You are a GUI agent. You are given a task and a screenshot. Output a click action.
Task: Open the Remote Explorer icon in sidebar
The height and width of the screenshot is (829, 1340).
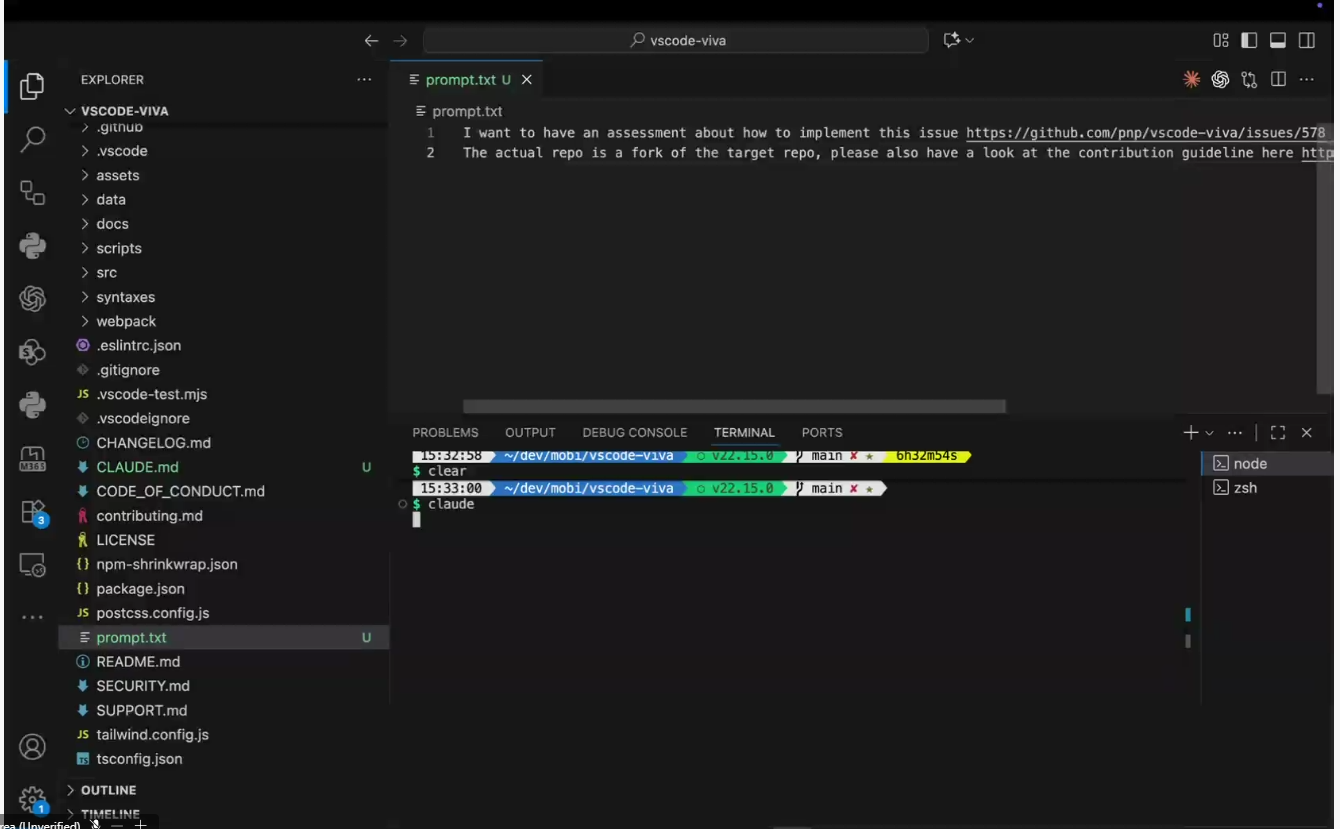click(32, 566)
